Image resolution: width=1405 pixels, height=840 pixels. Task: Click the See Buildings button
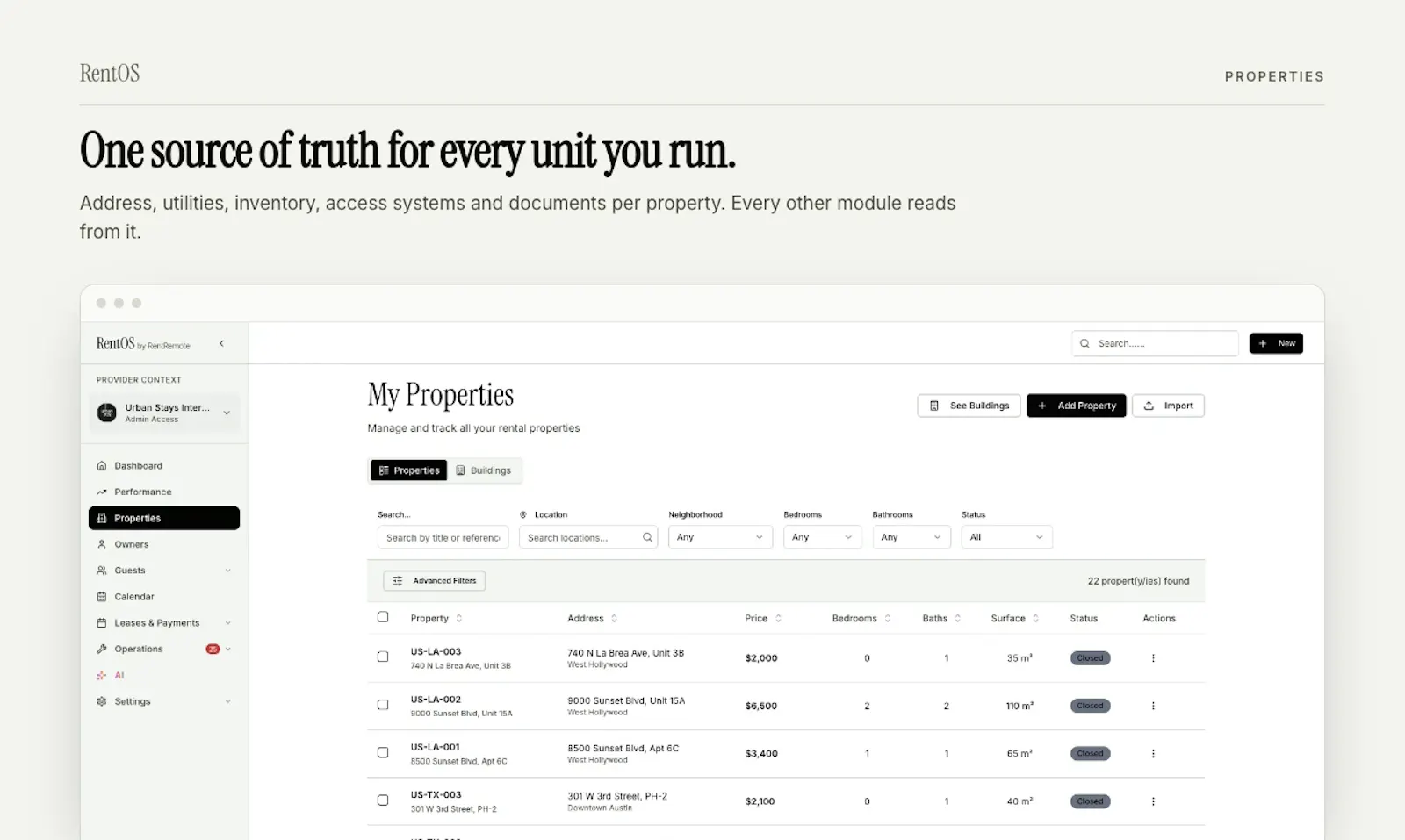click(x=969, y=406)
